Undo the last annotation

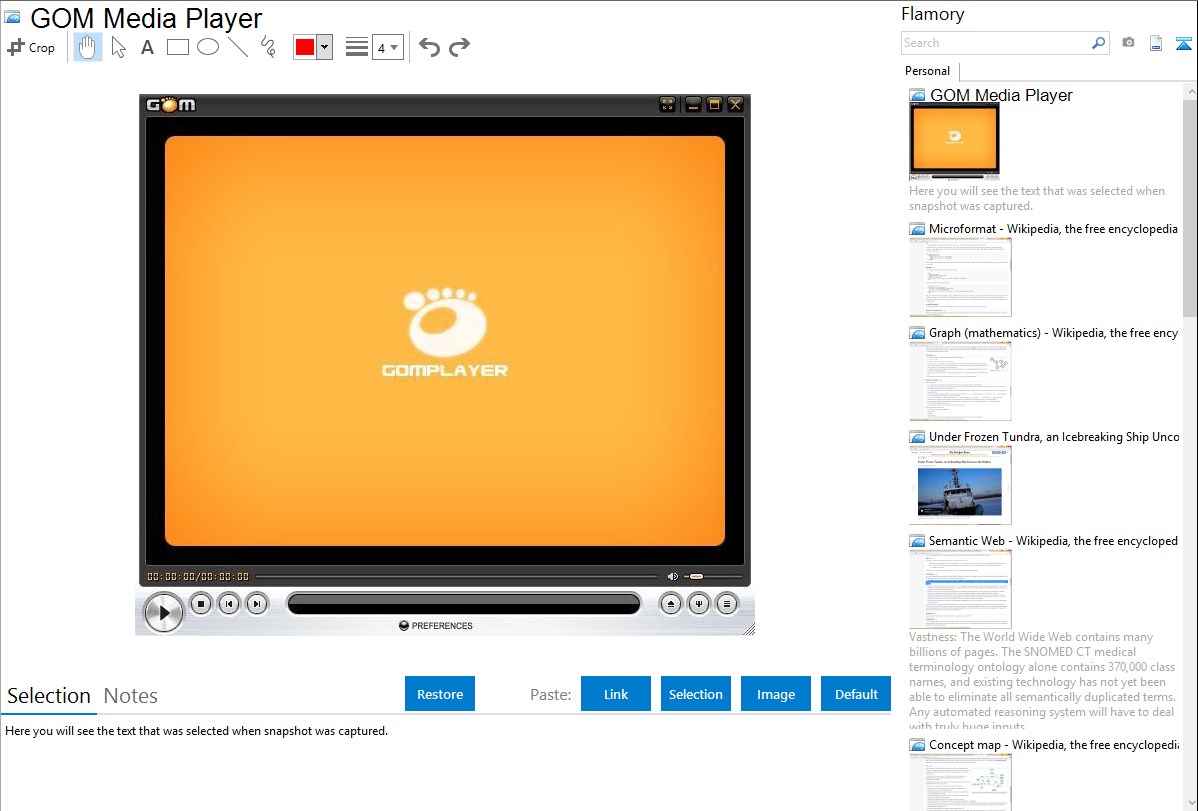point(429,47)
